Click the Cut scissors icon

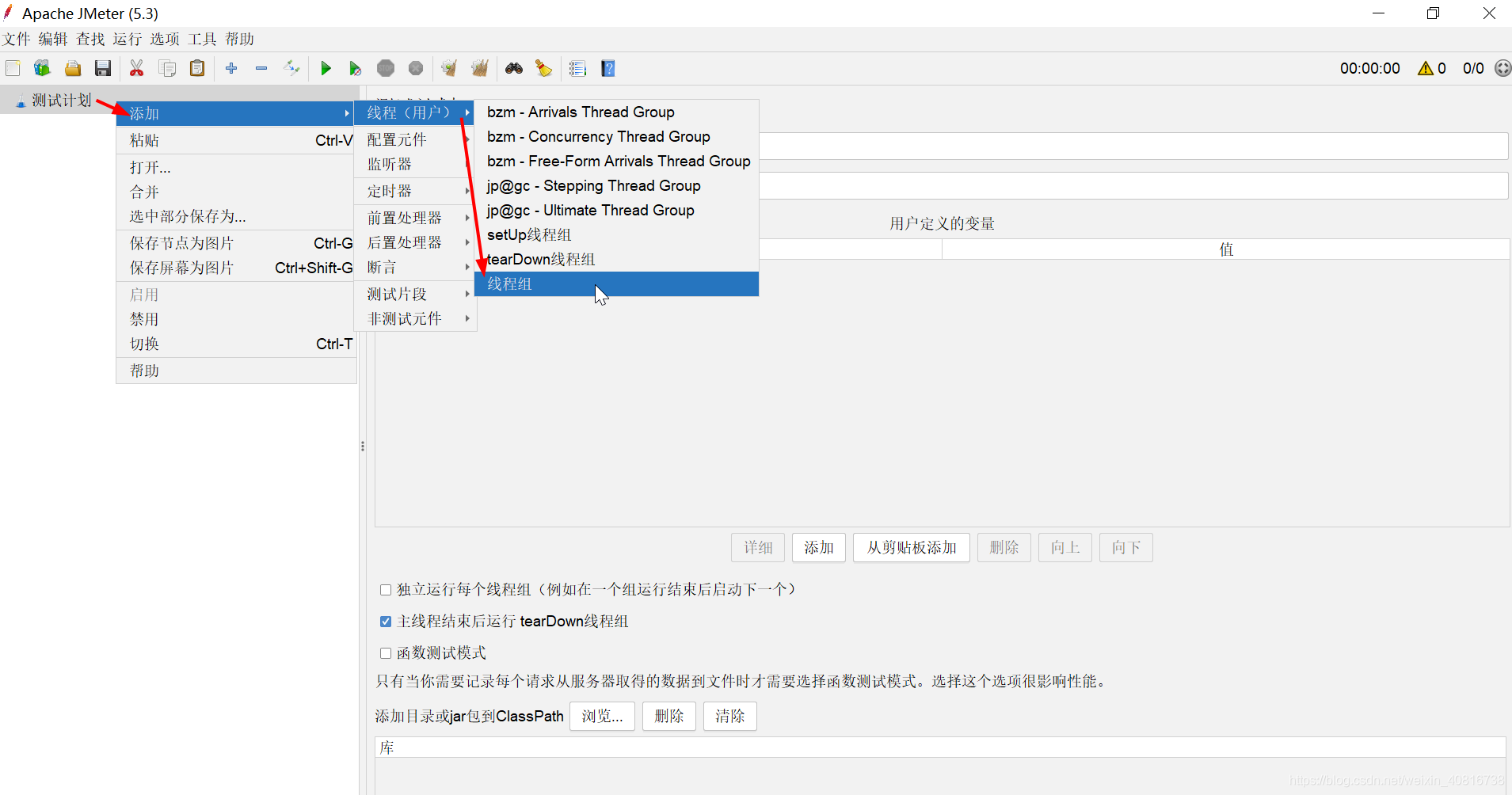[x=137, y=68]
